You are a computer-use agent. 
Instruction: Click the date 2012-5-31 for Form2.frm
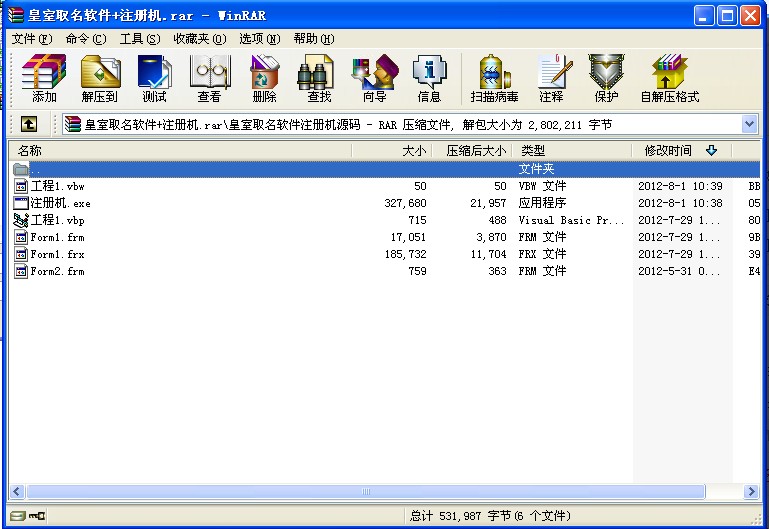point(679,271)
